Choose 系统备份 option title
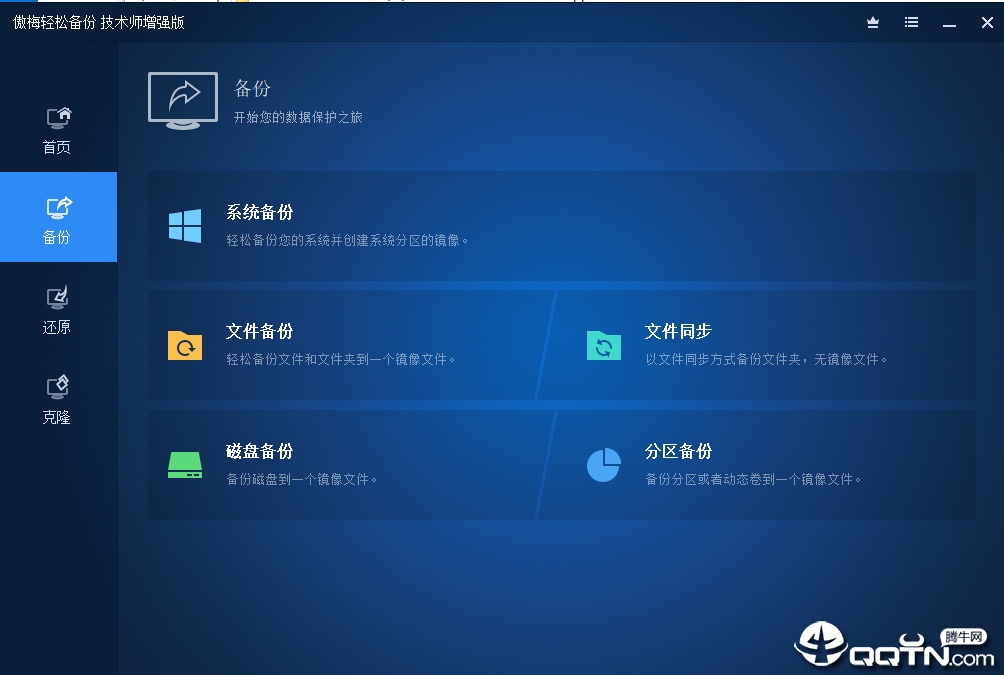The width and height of the screenshot is (1004, 675). (260, 212)
